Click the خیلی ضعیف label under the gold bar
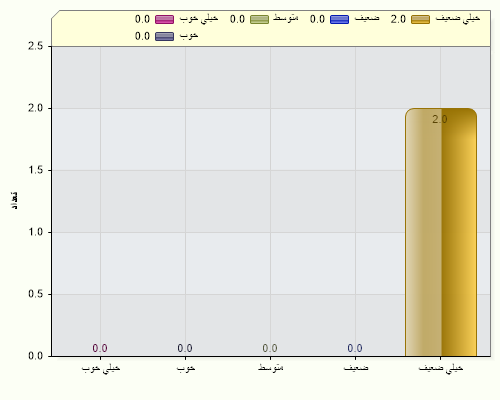This screenshot has width=500, height=400. [441, 368]
